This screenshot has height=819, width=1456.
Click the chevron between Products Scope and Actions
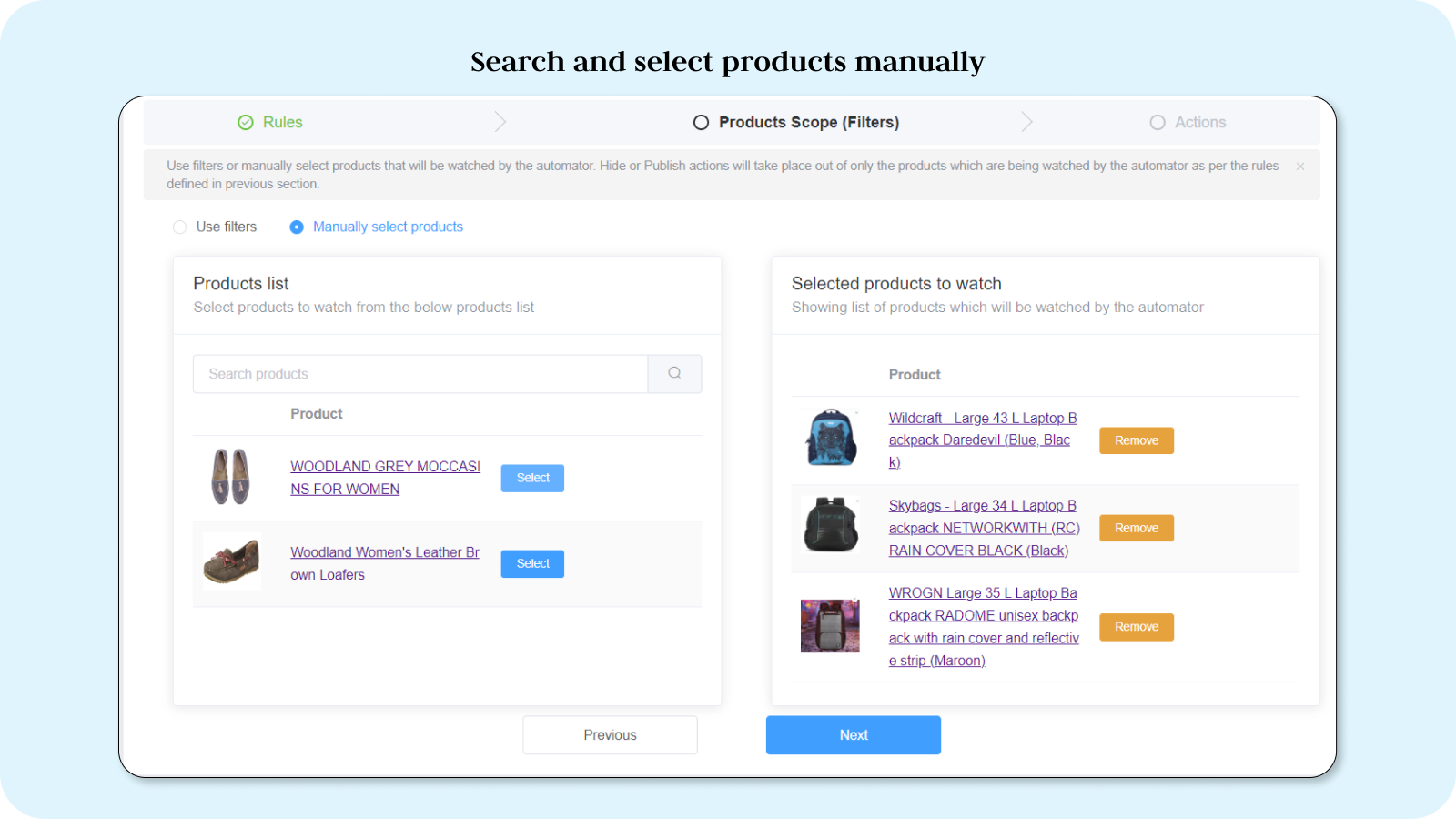1027,121
